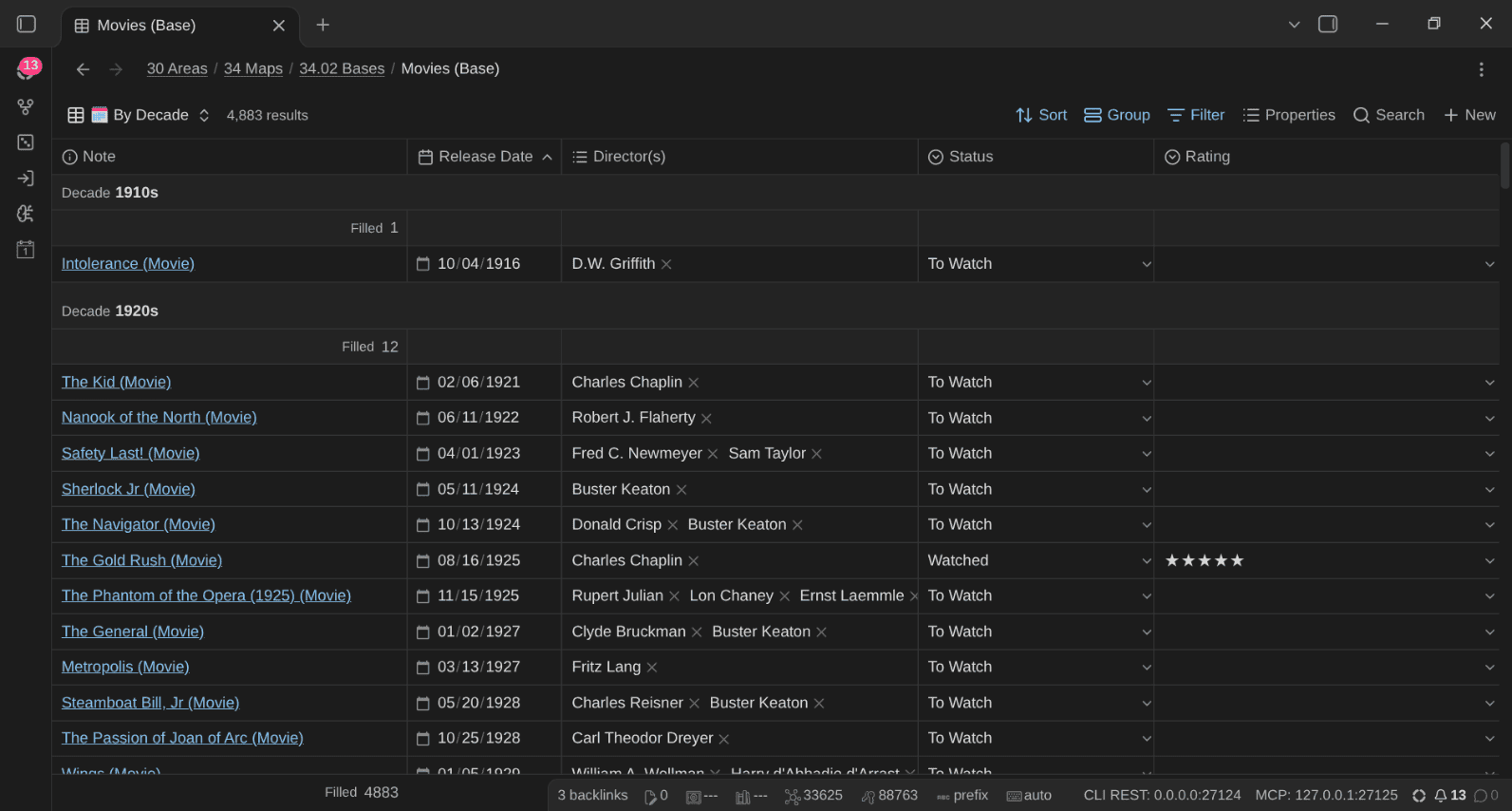Open Search in the base toolbar
The image size is (1512, 811).
[x=1389, y=115]
